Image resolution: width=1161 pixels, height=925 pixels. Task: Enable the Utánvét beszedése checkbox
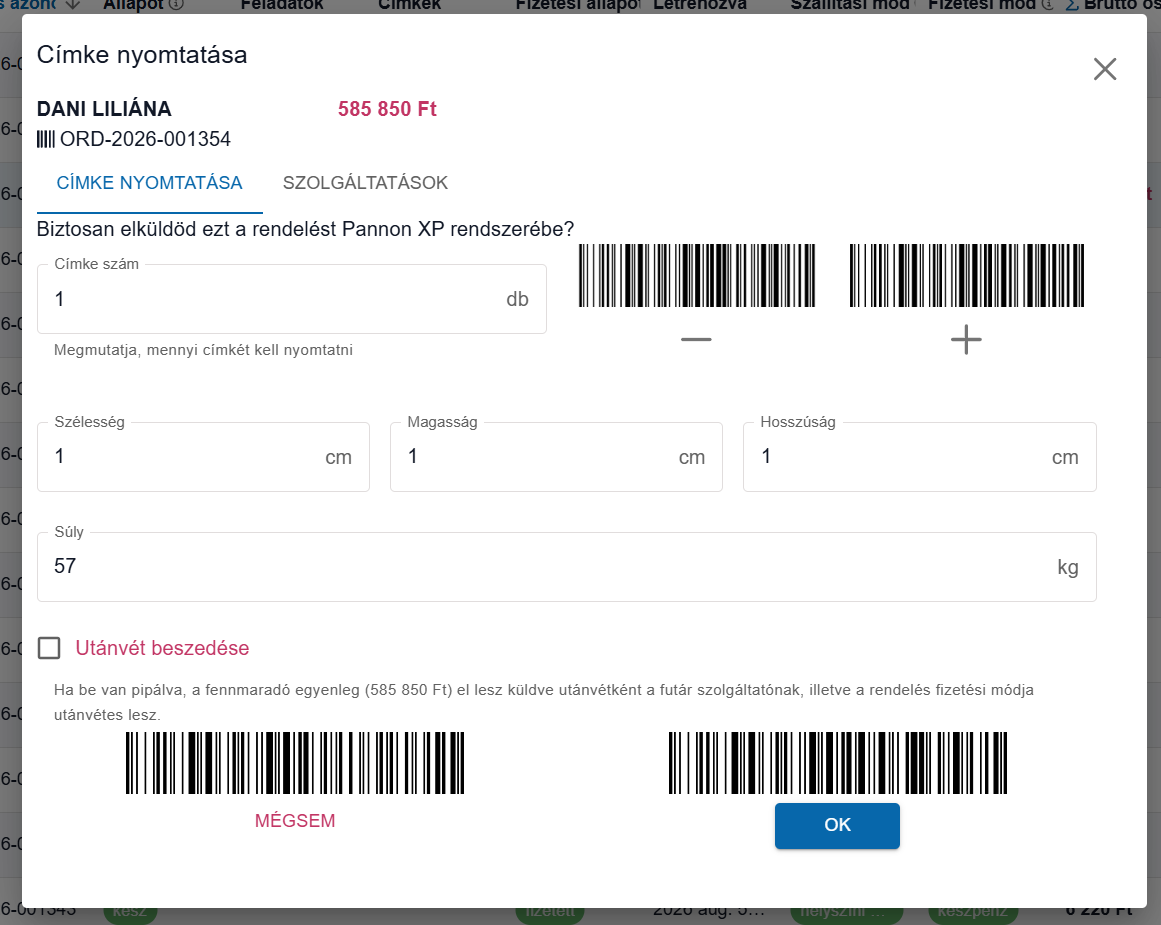[x=49, y=648]
